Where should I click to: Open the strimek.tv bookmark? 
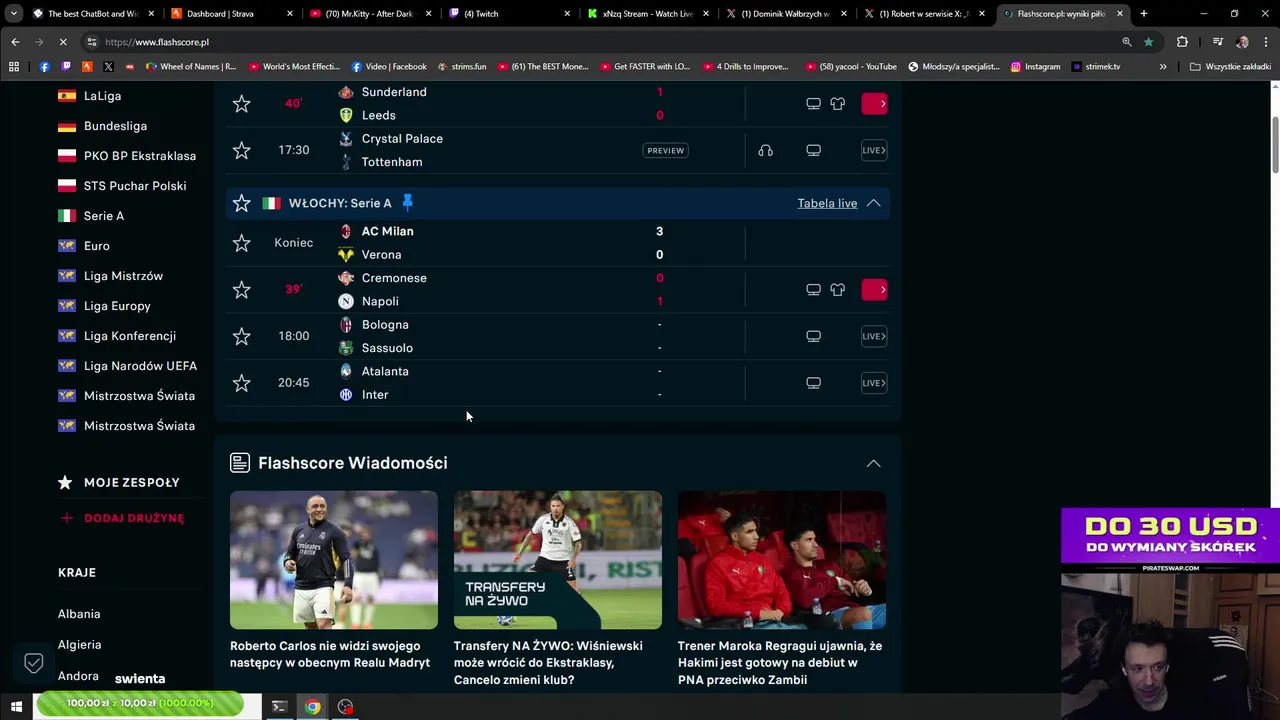click(x=1095, y=67)
